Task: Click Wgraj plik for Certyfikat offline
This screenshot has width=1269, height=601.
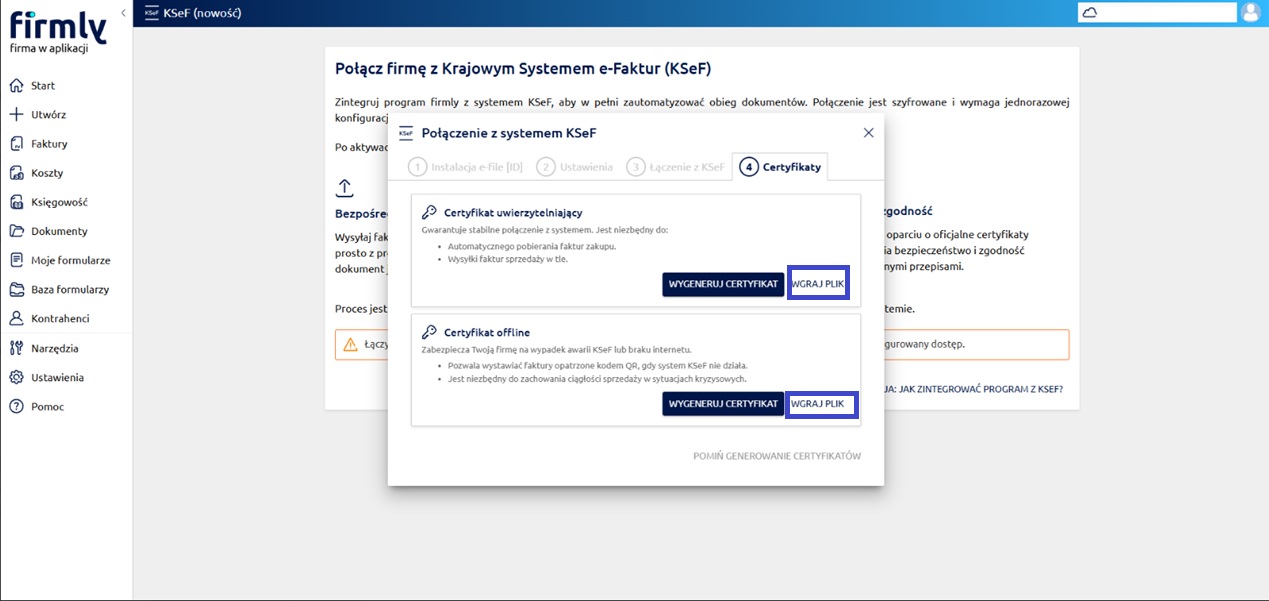Action: click(817, 404)
